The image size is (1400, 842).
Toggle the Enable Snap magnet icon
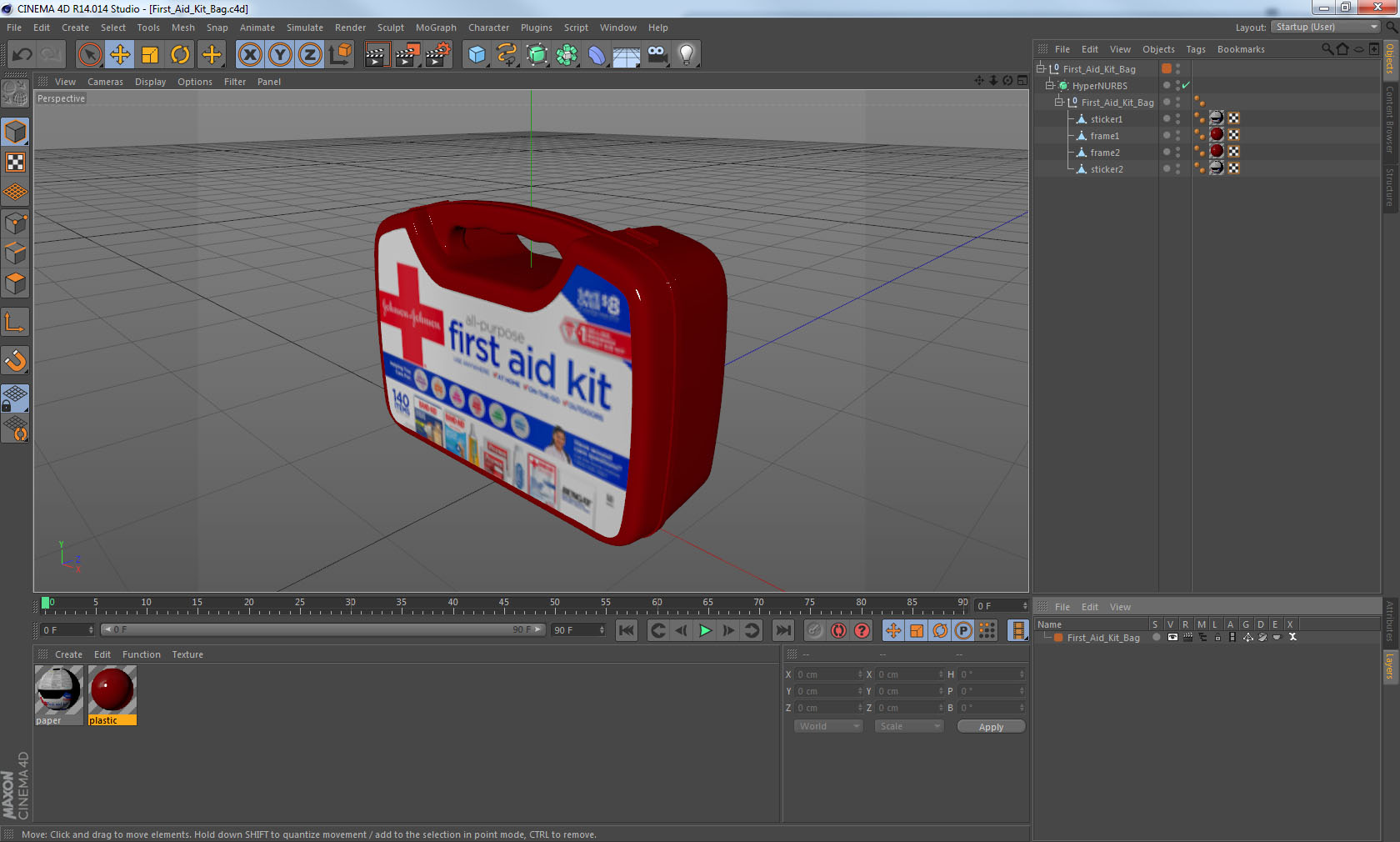(15, 360)
